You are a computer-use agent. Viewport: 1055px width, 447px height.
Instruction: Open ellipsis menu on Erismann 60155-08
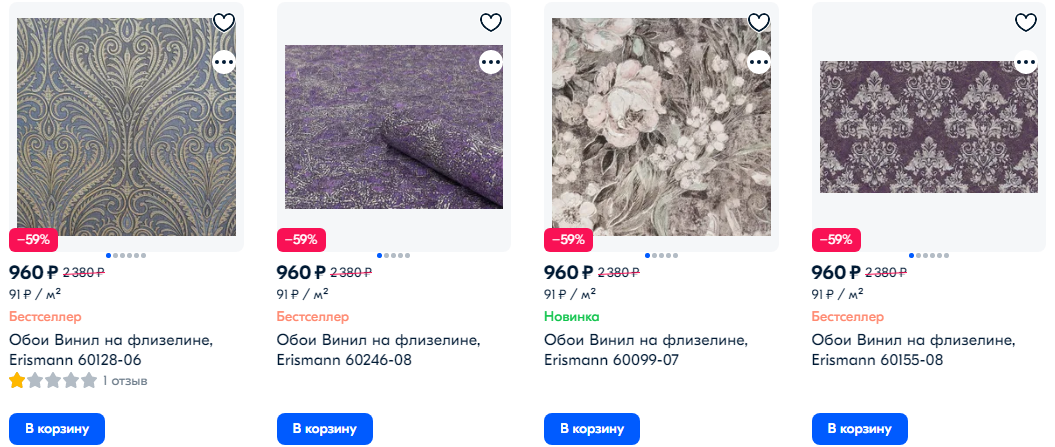point(1026,62)
